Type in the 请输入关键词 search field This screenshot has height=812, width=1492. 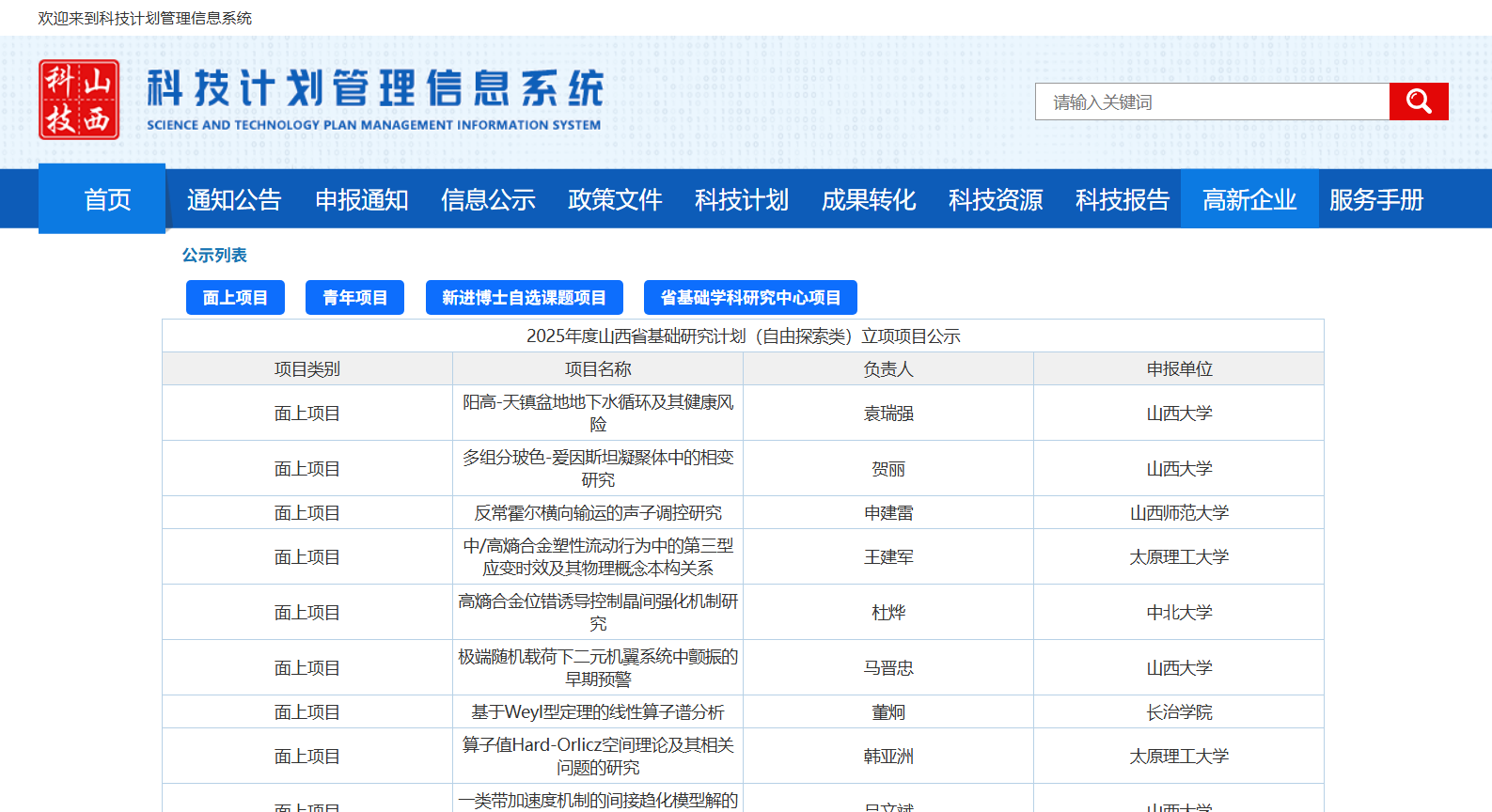pyautogui.click(x=1212, y=101)
